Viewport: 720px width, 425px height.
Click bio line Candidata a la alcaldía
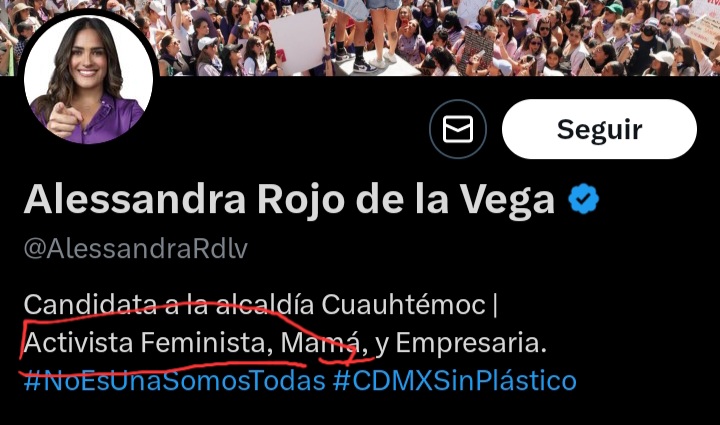169,305
